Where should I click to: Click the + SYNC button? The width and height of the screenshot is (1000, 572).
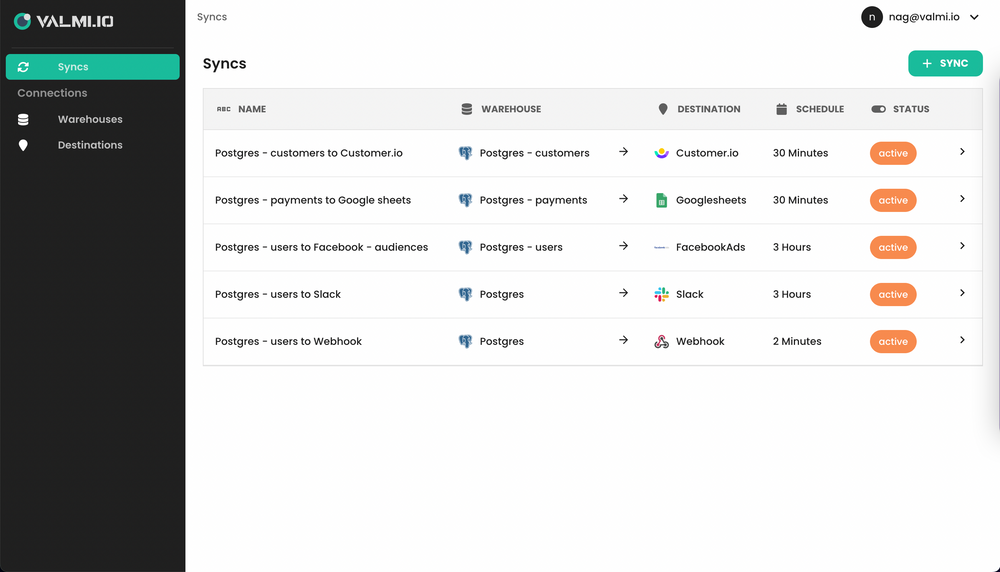[945, 63]
